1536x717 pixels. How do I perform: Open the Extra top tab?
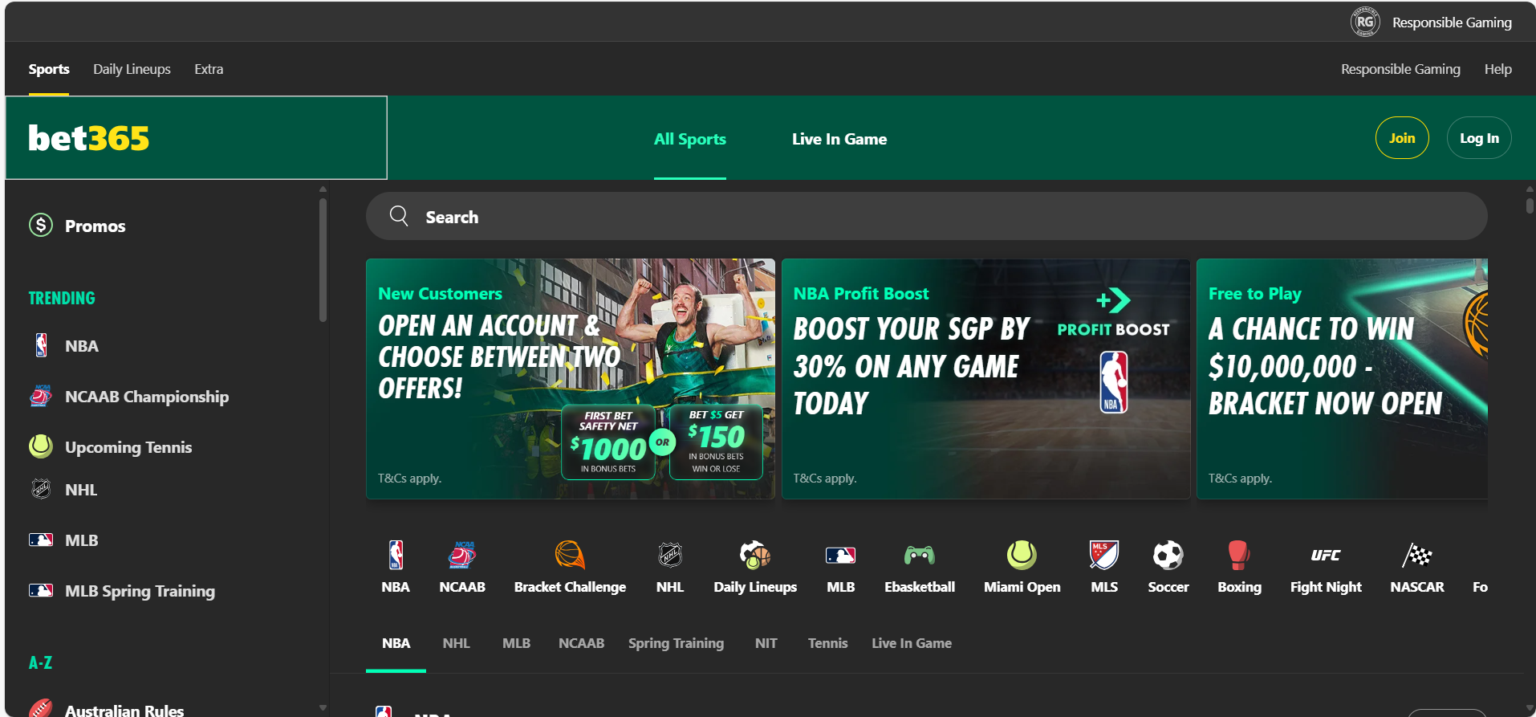209,69
